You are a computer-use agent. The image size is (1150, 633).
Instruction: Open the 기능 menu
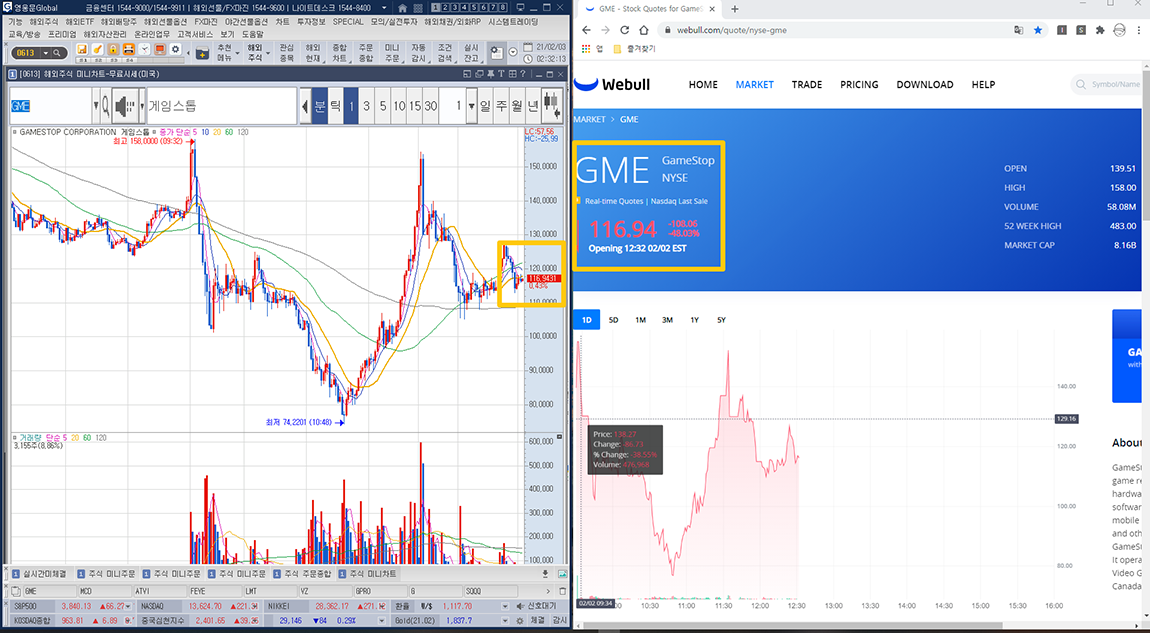click(x=15, y=22)
